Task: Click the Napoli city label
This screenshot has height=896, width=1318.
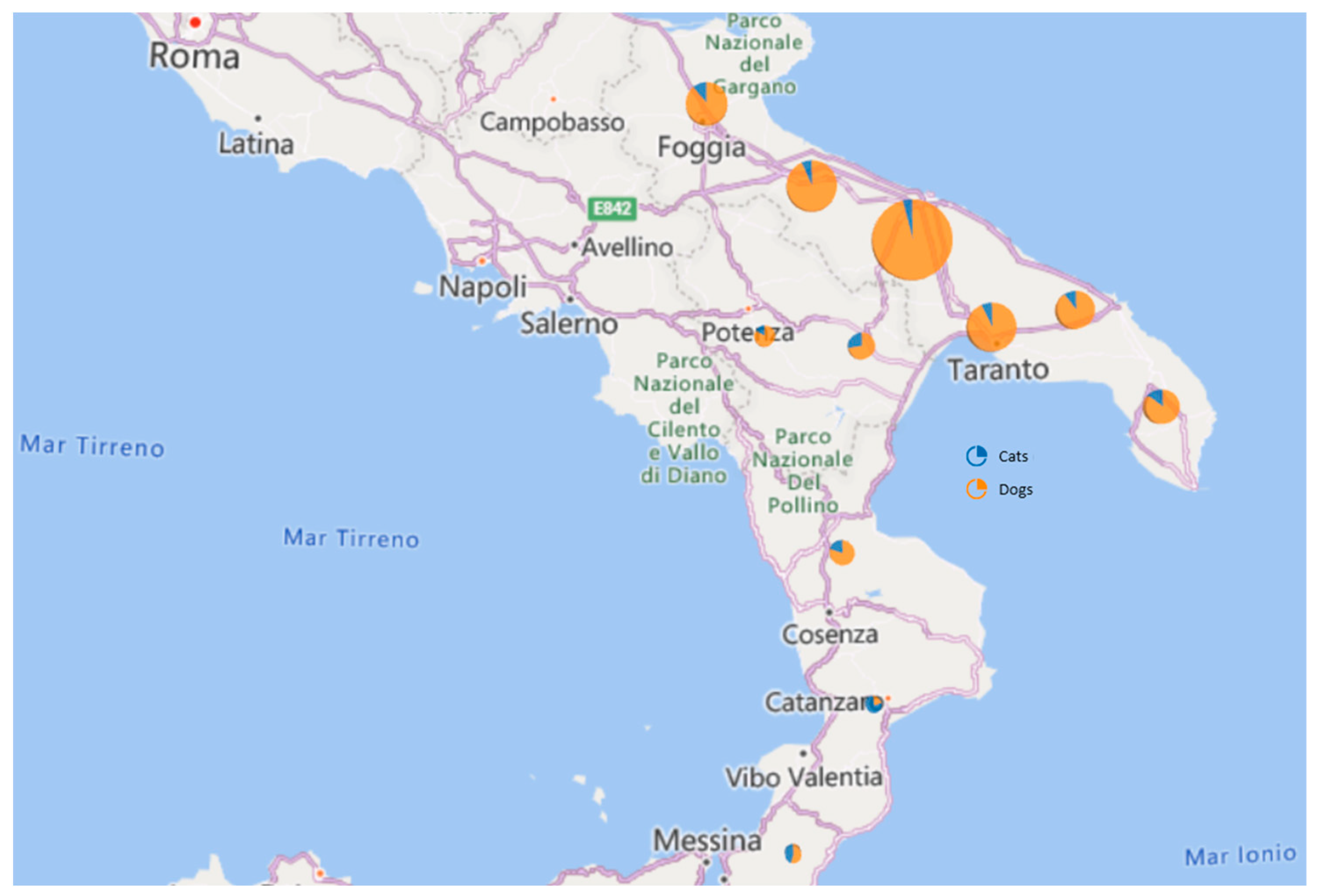Action: (483, 286)
